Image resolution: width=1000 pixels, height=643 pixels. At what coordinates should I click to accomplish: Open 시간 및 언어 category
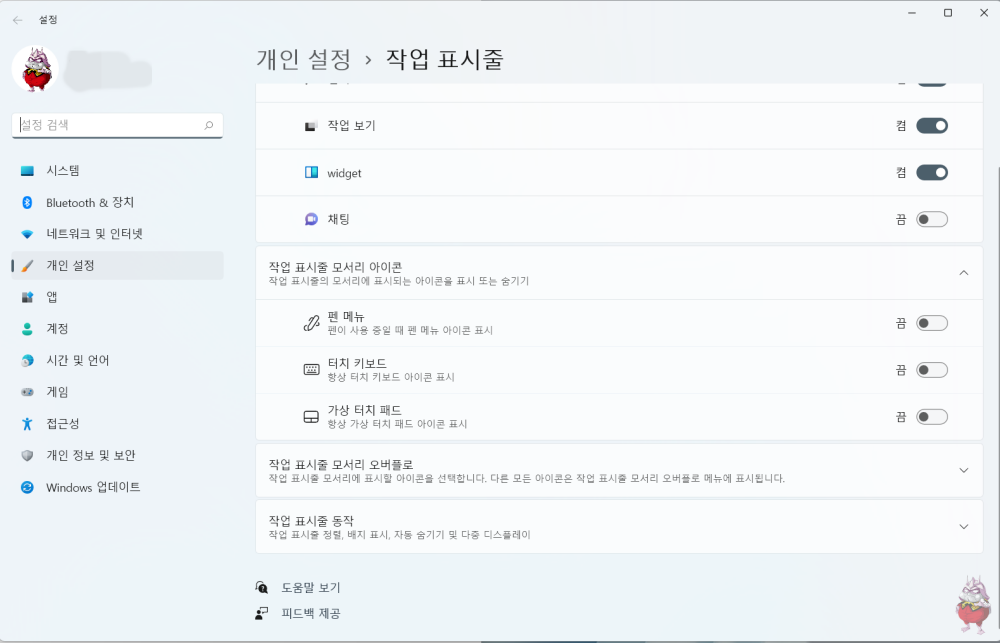[x=117, y=360]
